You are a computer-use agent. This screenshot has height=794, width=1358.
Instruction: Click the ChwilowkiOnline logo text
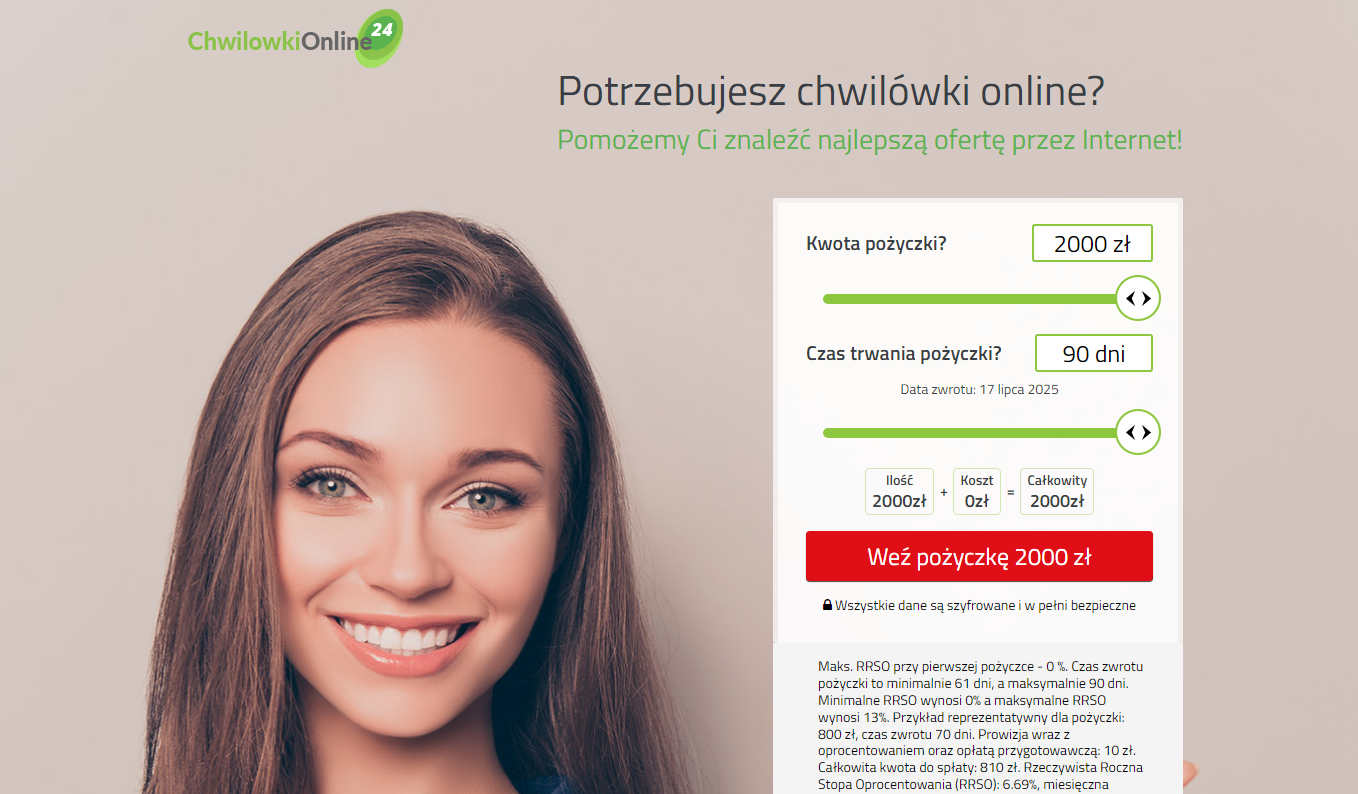[x=280, y=40]
